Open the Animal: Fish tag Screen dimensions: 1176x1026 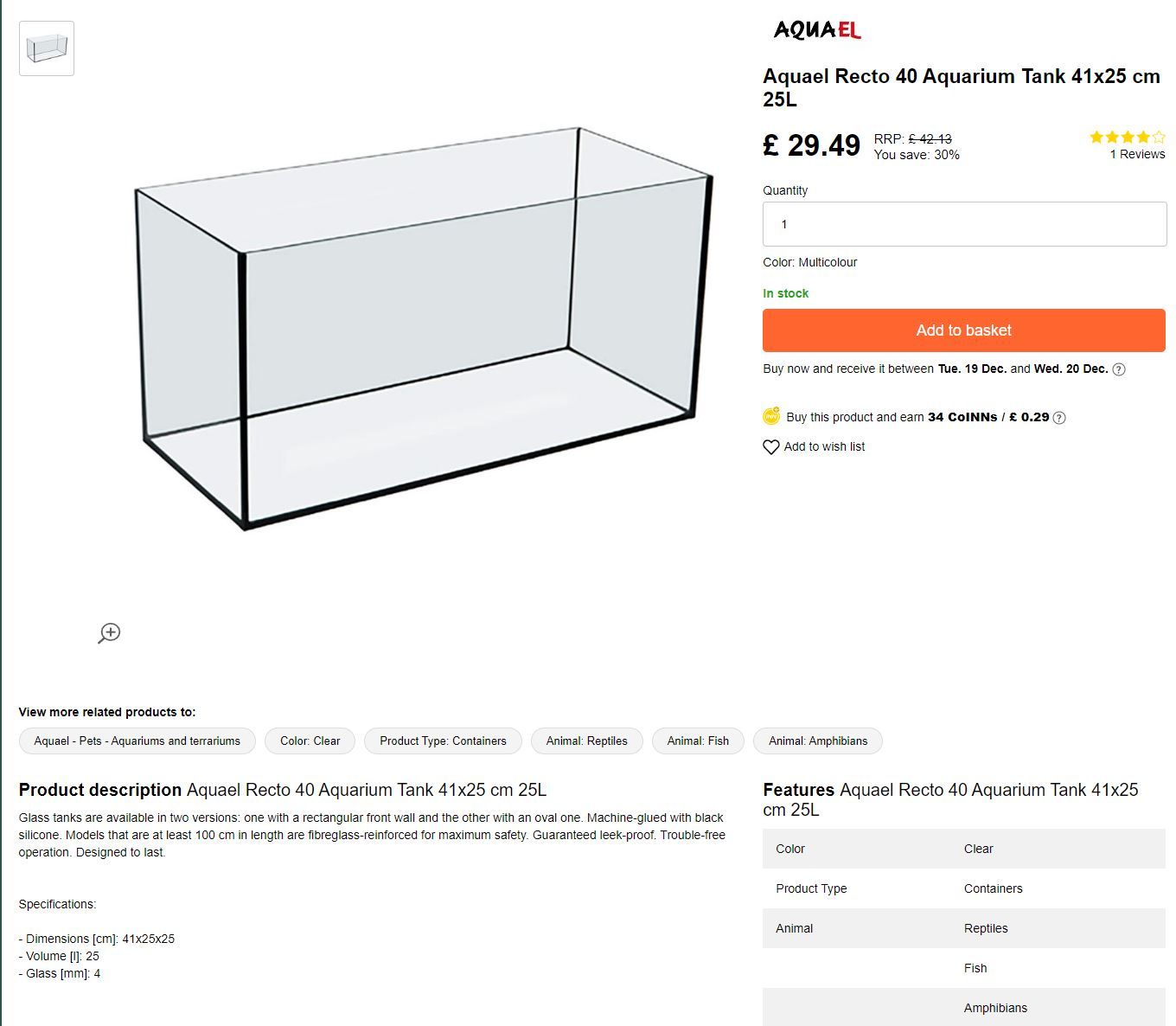(x=698, y=741)
